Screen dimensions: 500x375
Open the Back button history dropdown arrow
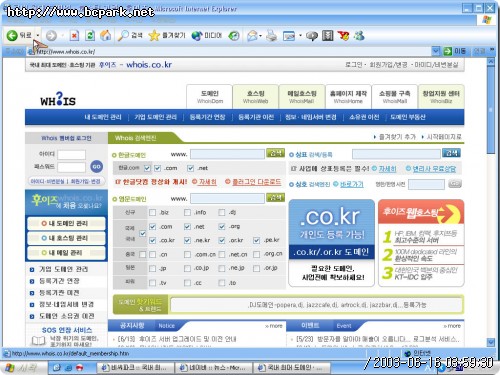[x=38, y=35]
